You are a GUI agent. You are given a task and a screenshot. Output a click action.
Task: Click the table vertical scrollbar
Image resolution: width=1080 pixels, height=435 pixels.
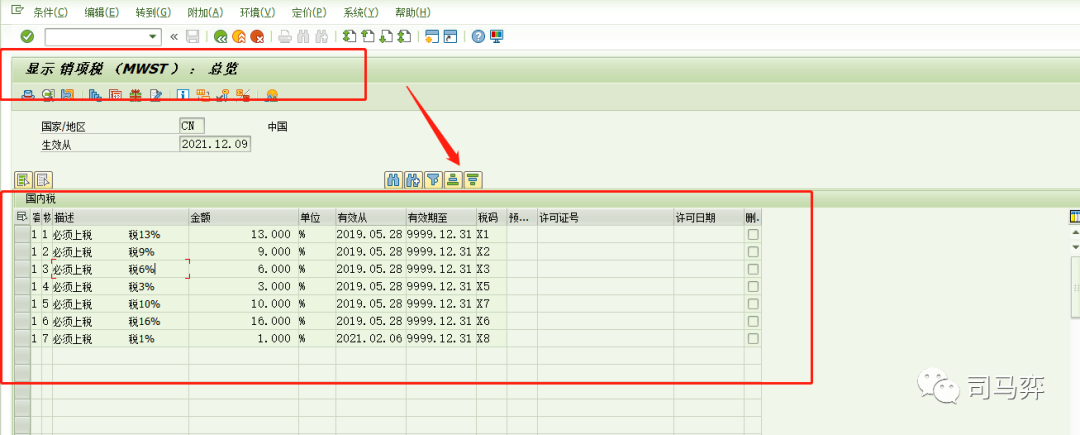tap(1074, 289)
